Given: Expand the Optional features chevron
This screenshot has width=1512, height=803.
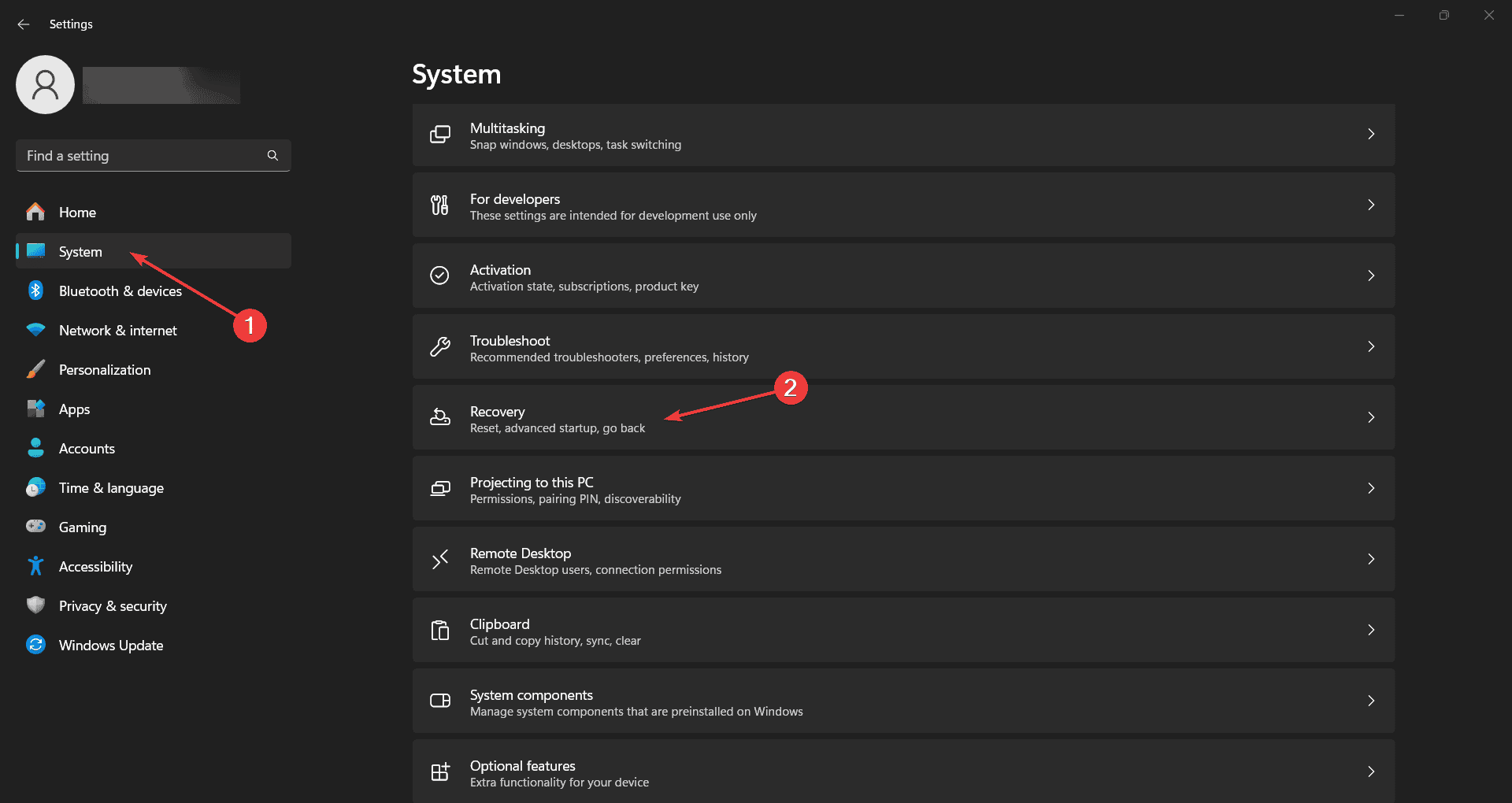Looking at the screenshot, I should click(x=1371, y=772).
